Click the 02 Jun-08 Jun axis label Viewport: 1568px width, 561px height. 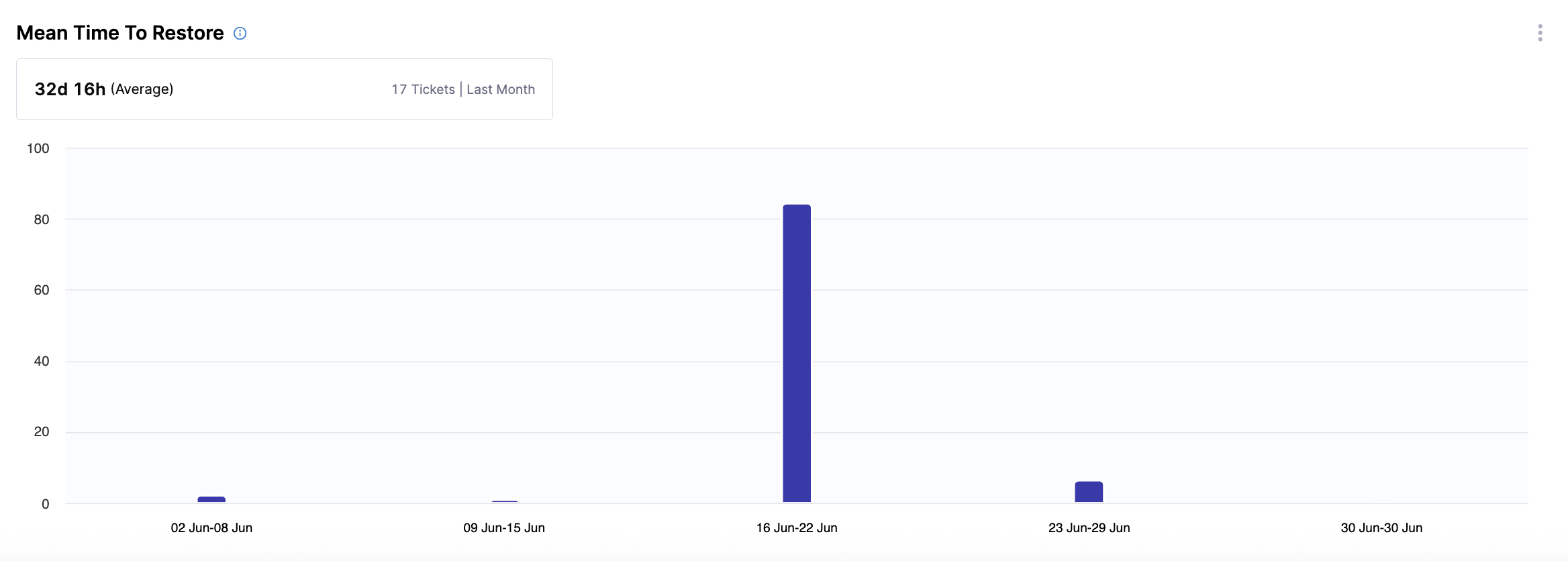click(211, 528)
